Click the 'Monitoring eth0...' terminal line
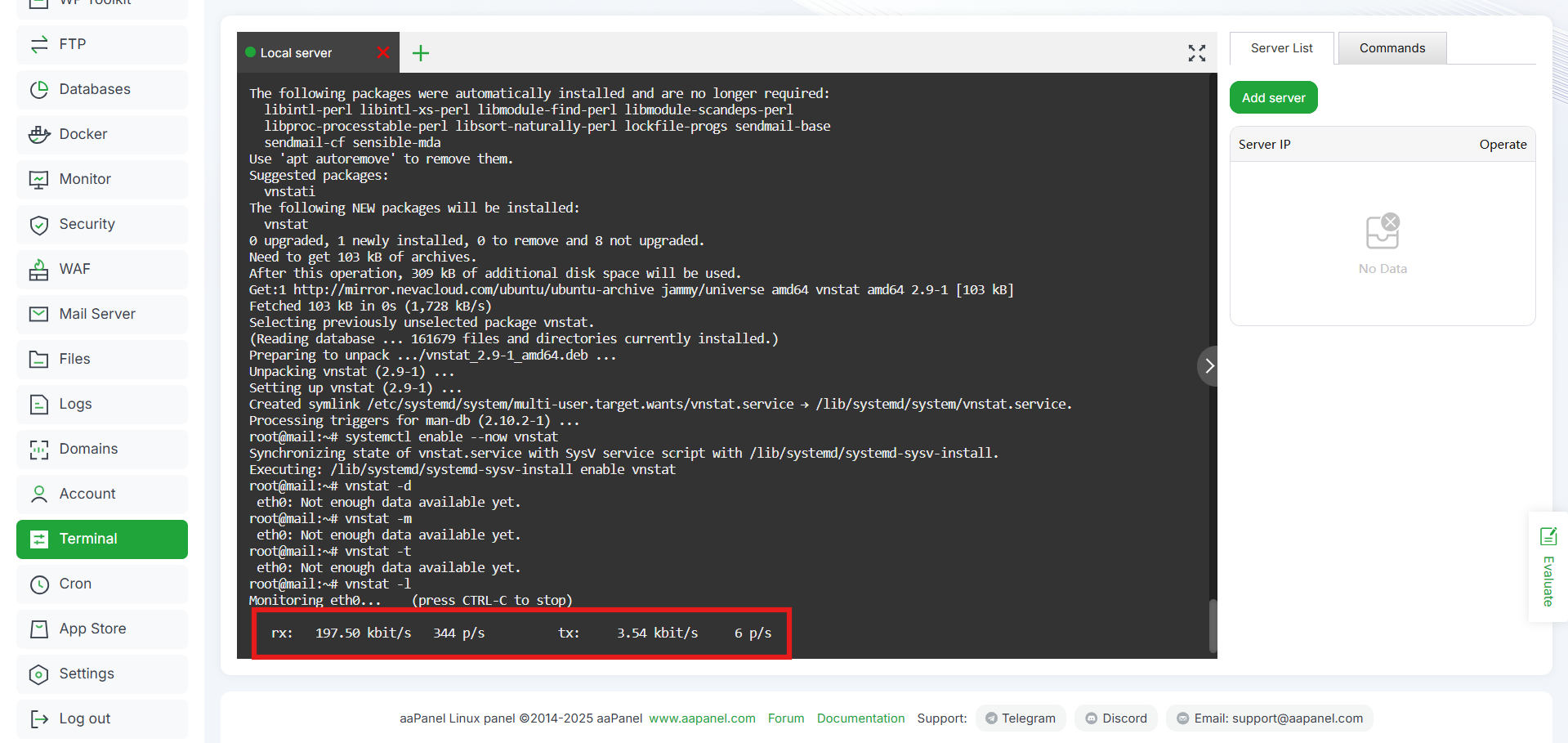The width and height of the screenshot is (1568, 743). (x=411, y=600)
